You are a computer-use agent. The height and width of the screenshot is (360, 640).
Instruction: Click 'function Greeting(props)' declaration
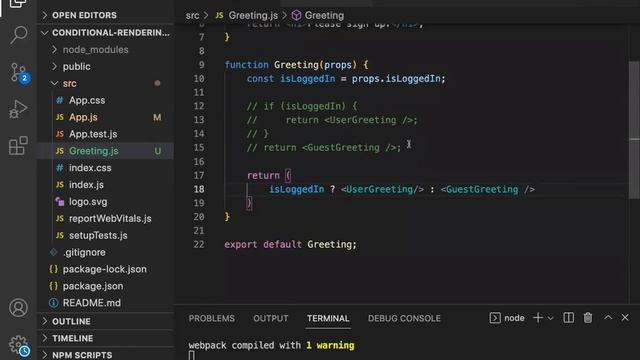pos(296,65)
